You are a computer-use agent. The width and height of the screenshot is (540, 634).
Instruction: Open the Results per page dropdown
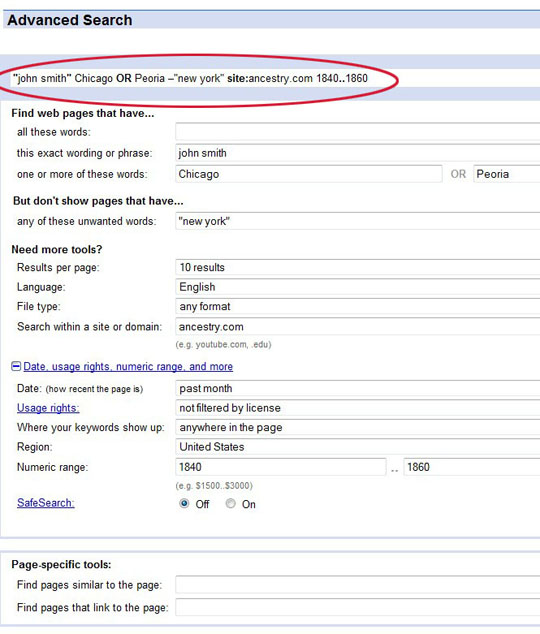click(358, 267)
